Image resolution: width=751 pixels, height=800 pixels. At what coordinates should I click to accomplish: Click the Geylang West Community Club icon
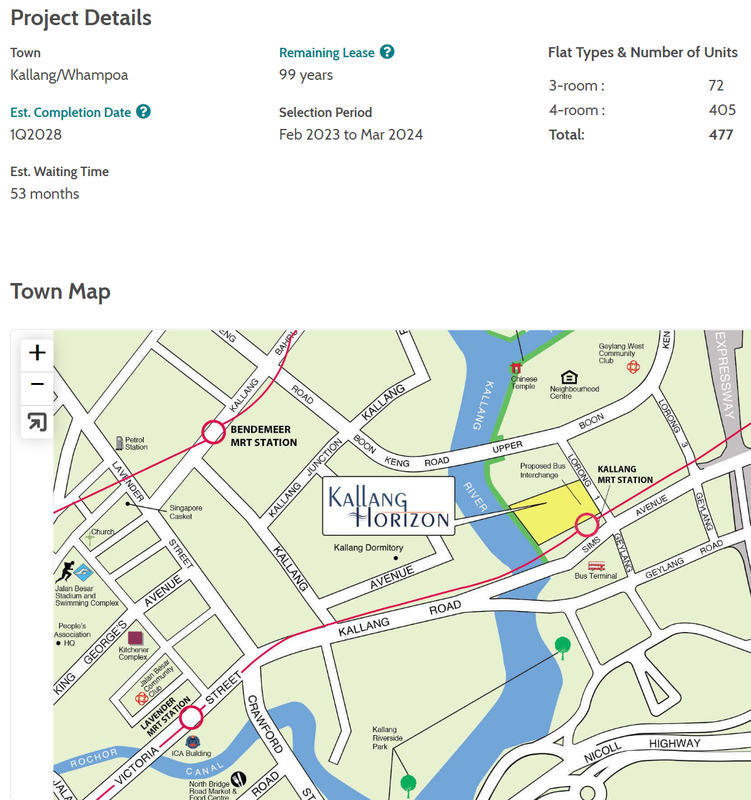click(x=633, y=367)
